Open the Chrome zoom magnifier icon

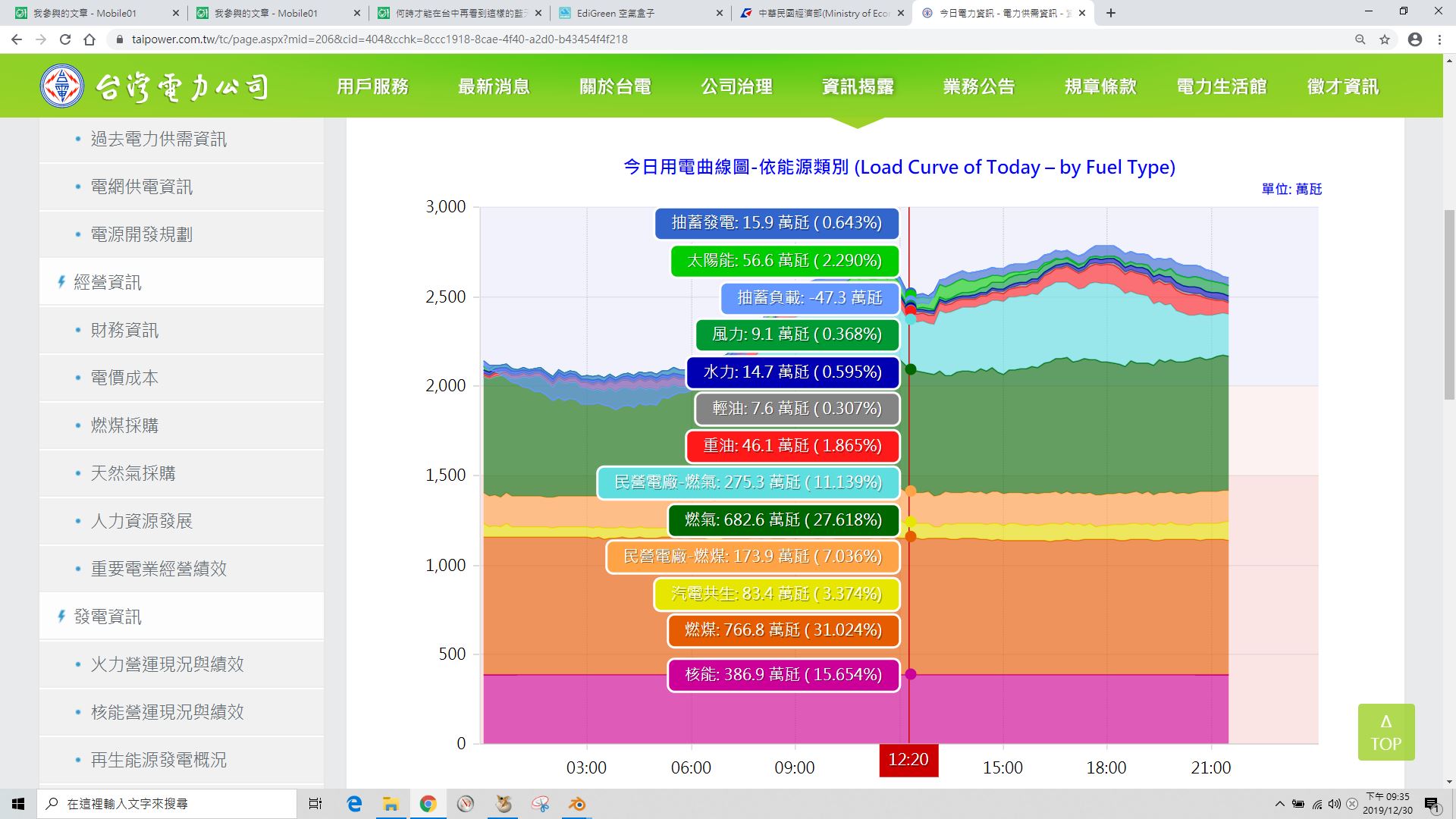pyautogui.click(x=1360, y=39)
